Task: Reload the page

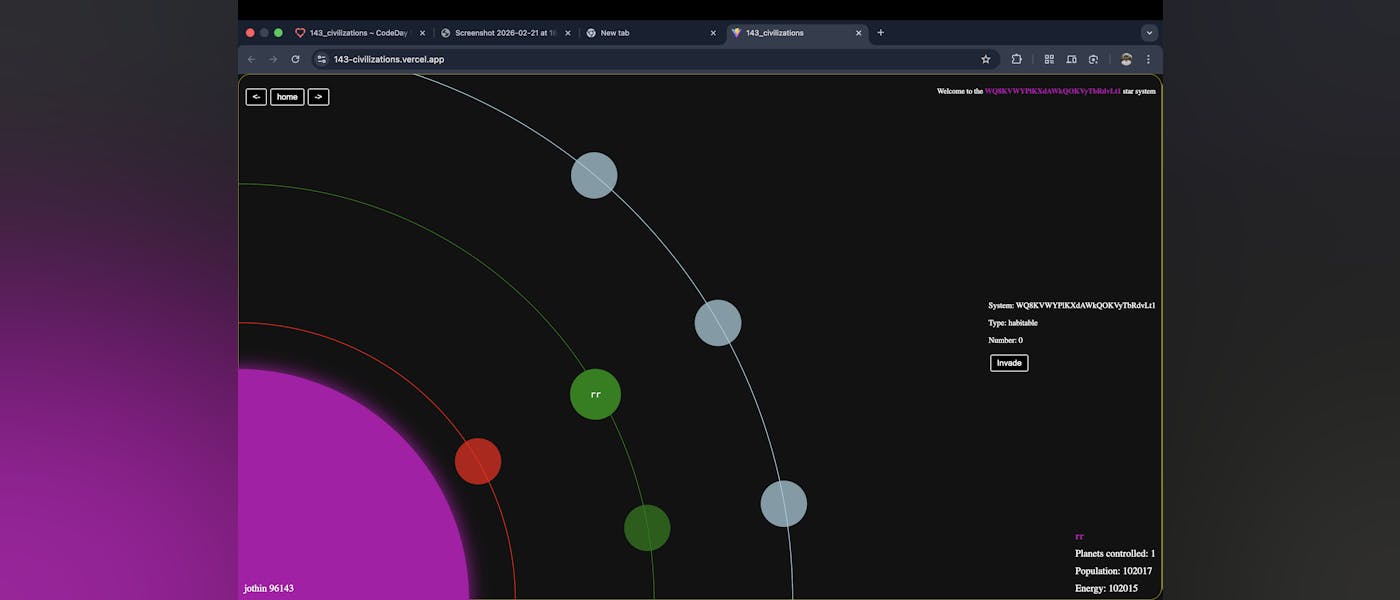Action: [x=295, y=59]
